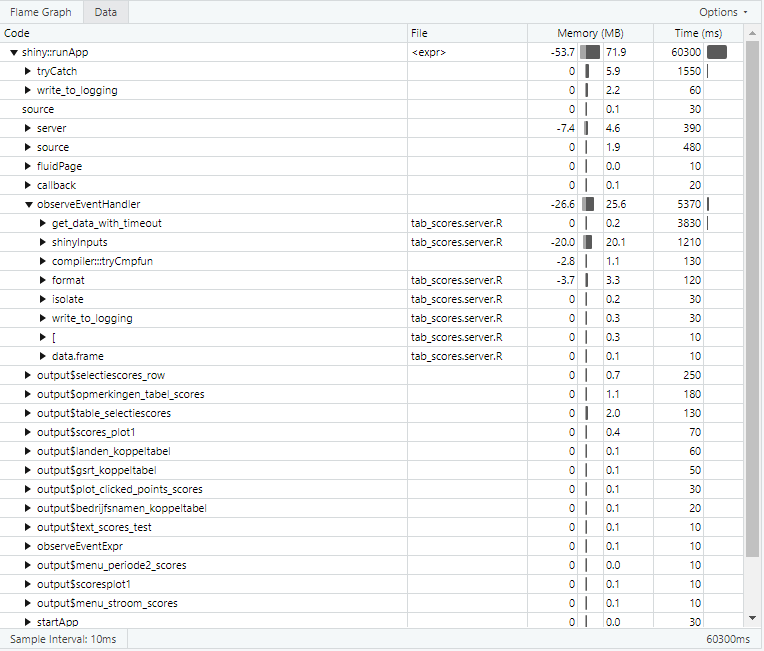Image resolution: width=764 pixels, height=651 pixels.
Task: Expand the startApp row
Action: click(28, 622)
